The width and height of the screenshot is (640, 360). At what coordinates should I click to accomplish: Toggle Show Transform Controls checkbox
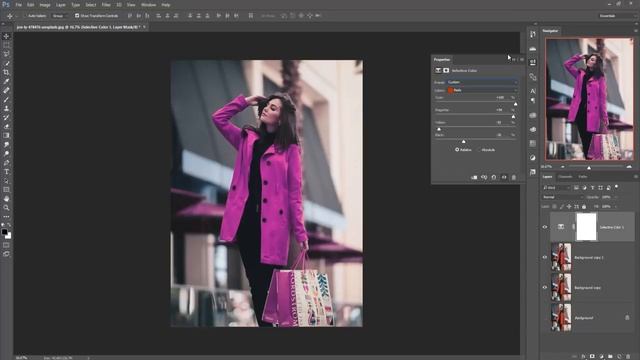pos(77,16)
